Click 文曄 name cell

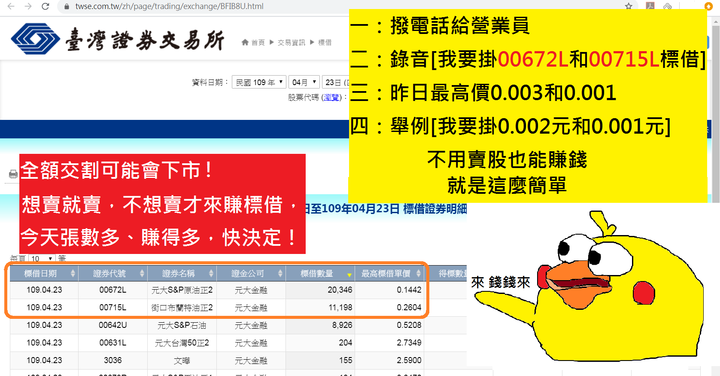(182, 360)
